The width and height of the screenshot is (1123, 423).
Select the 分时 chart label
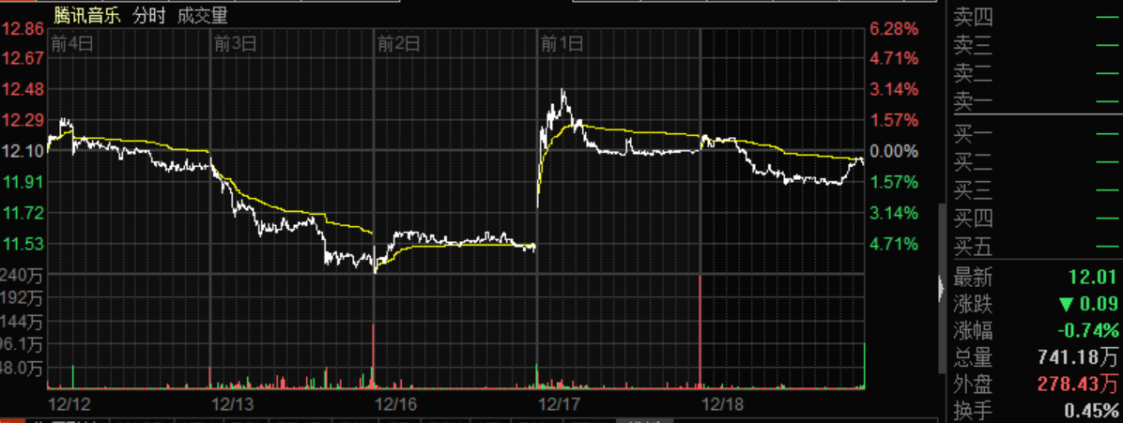click(149, 16)
